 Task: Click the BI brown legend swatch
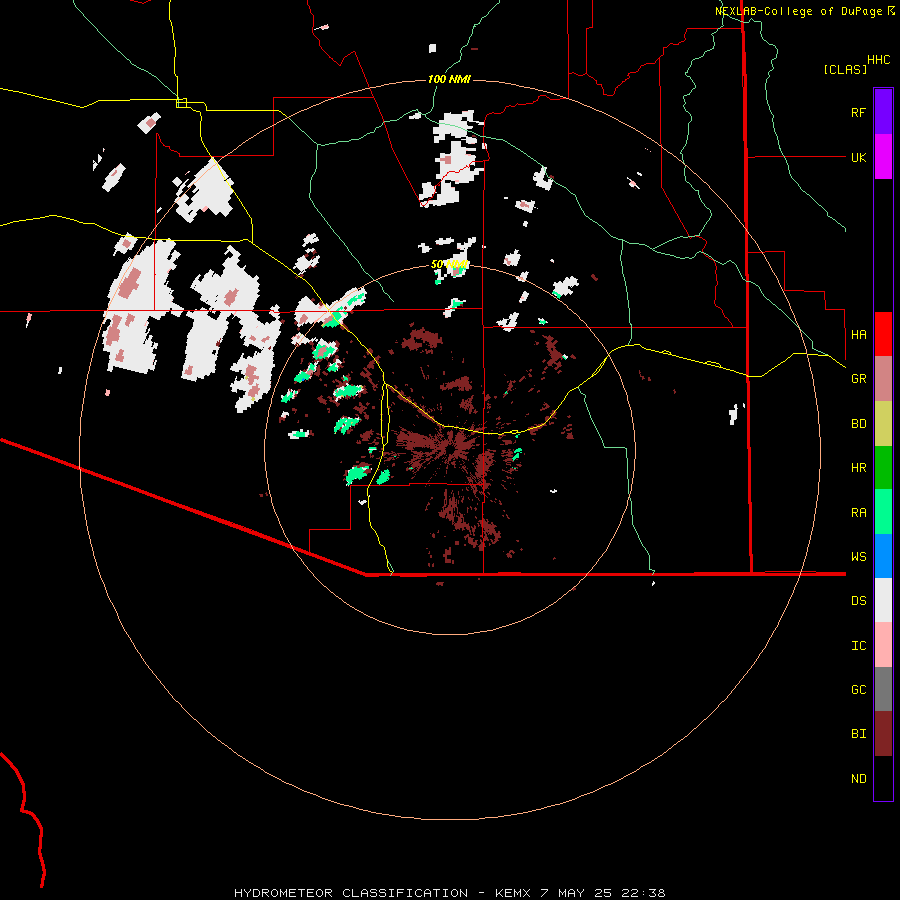pos(883,734)
